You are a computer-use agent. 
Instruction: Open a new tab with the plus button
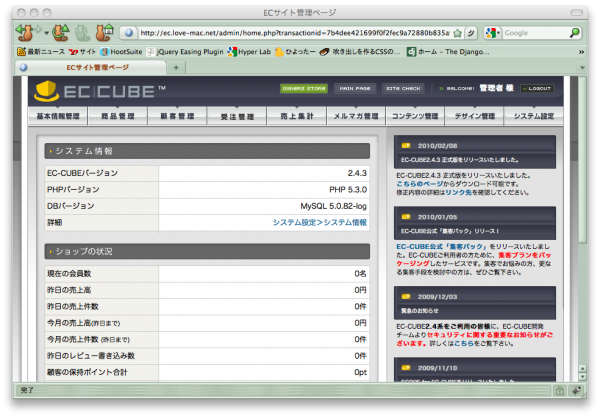(x=176, y=68)
